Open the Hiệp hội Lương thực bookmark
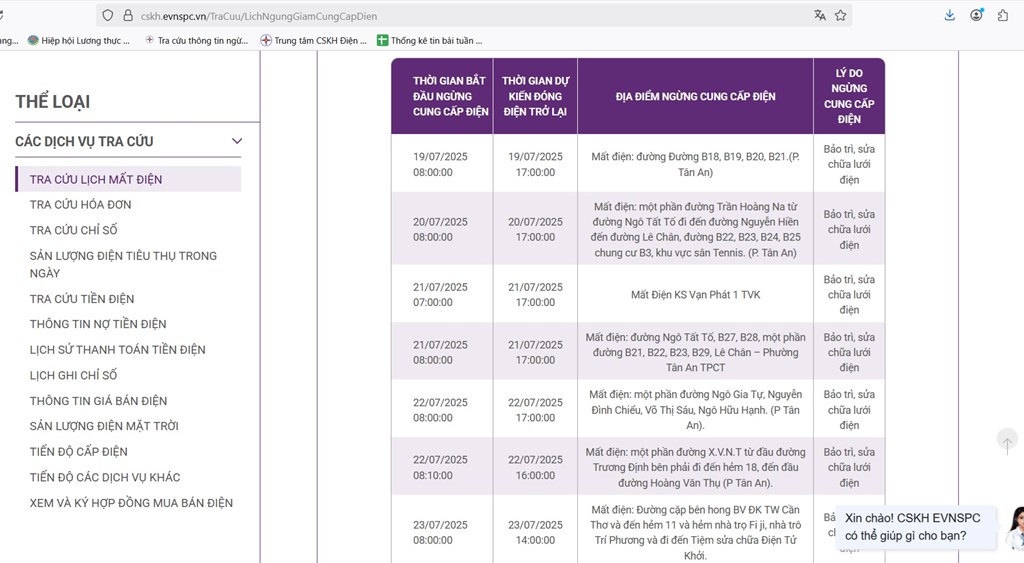Viewport: 1024px width, 563px height. (x=79, y=40)
